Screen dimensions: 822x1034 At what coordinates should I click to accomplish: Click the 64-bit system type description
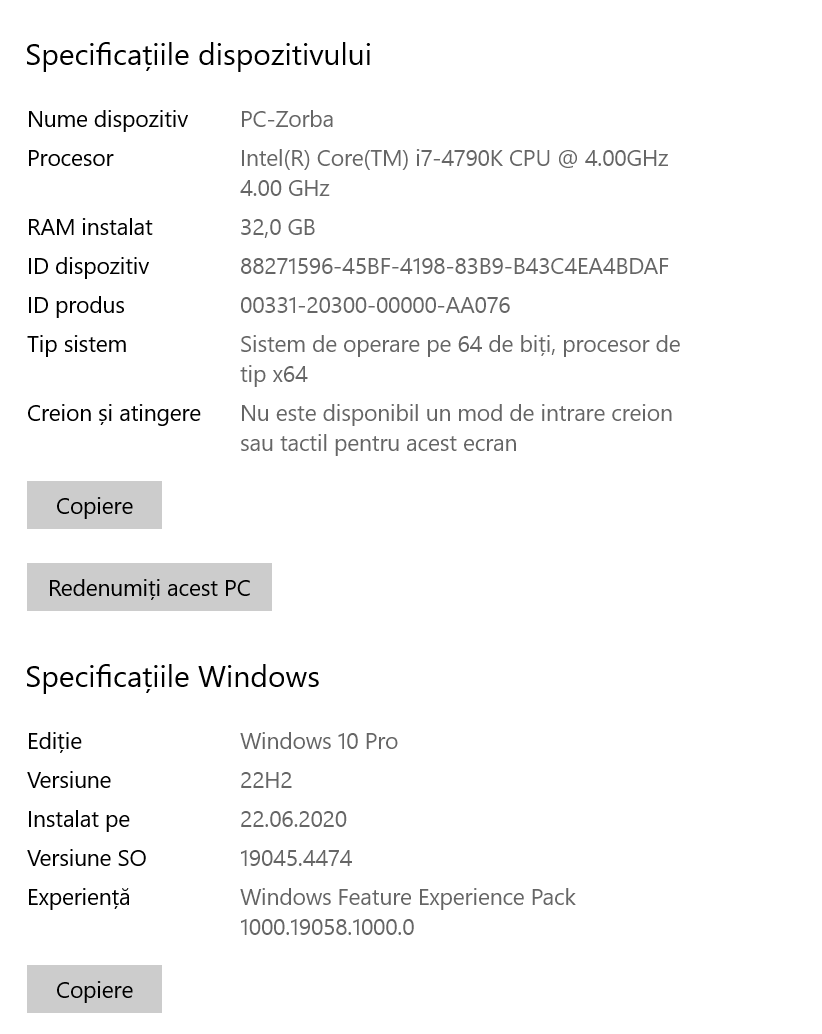(459, 345)
